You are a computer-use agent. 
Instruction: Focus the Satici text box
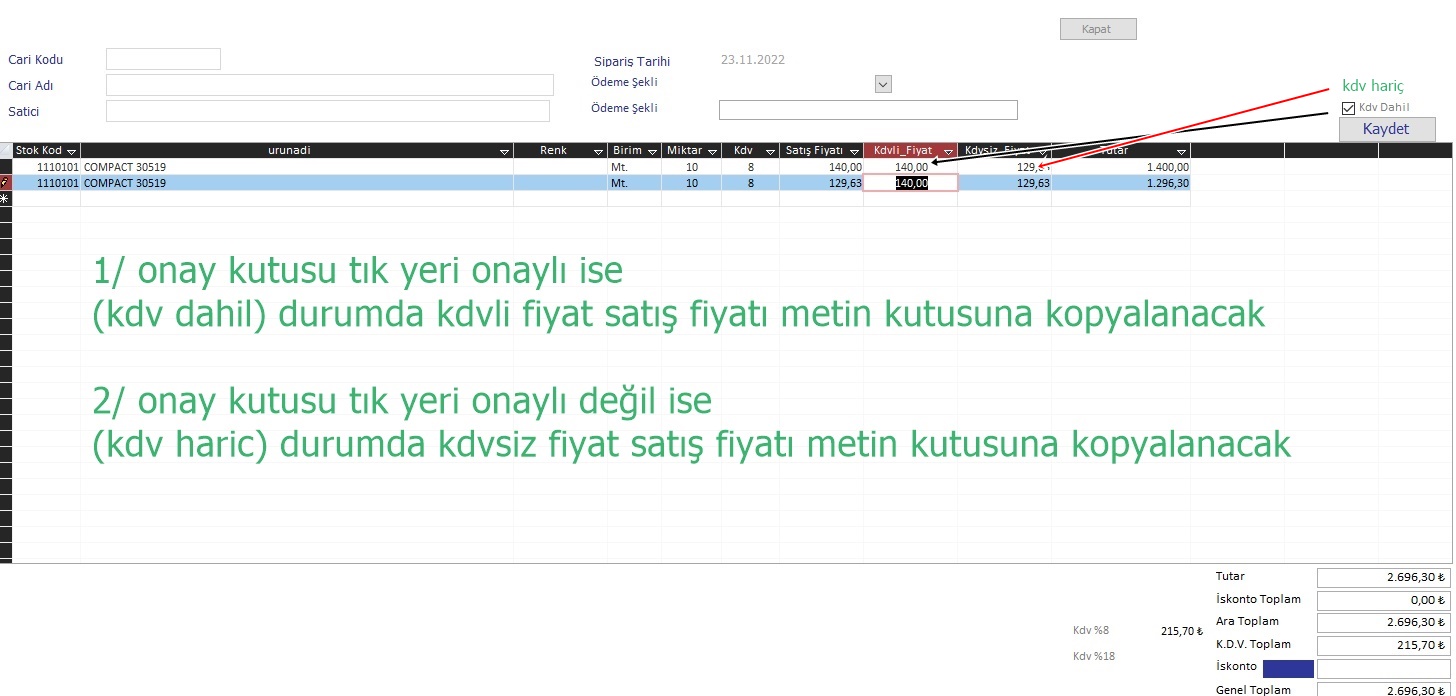coord(327,111)
